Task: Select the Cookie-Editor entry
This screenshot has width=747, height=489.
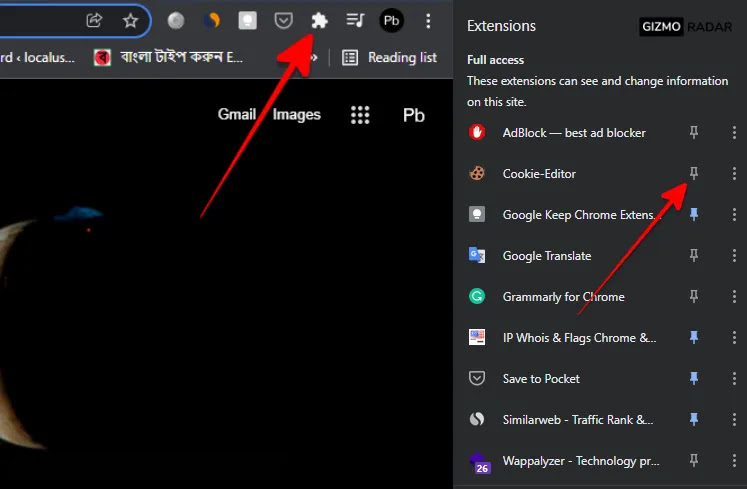Action: pos(539,174)
